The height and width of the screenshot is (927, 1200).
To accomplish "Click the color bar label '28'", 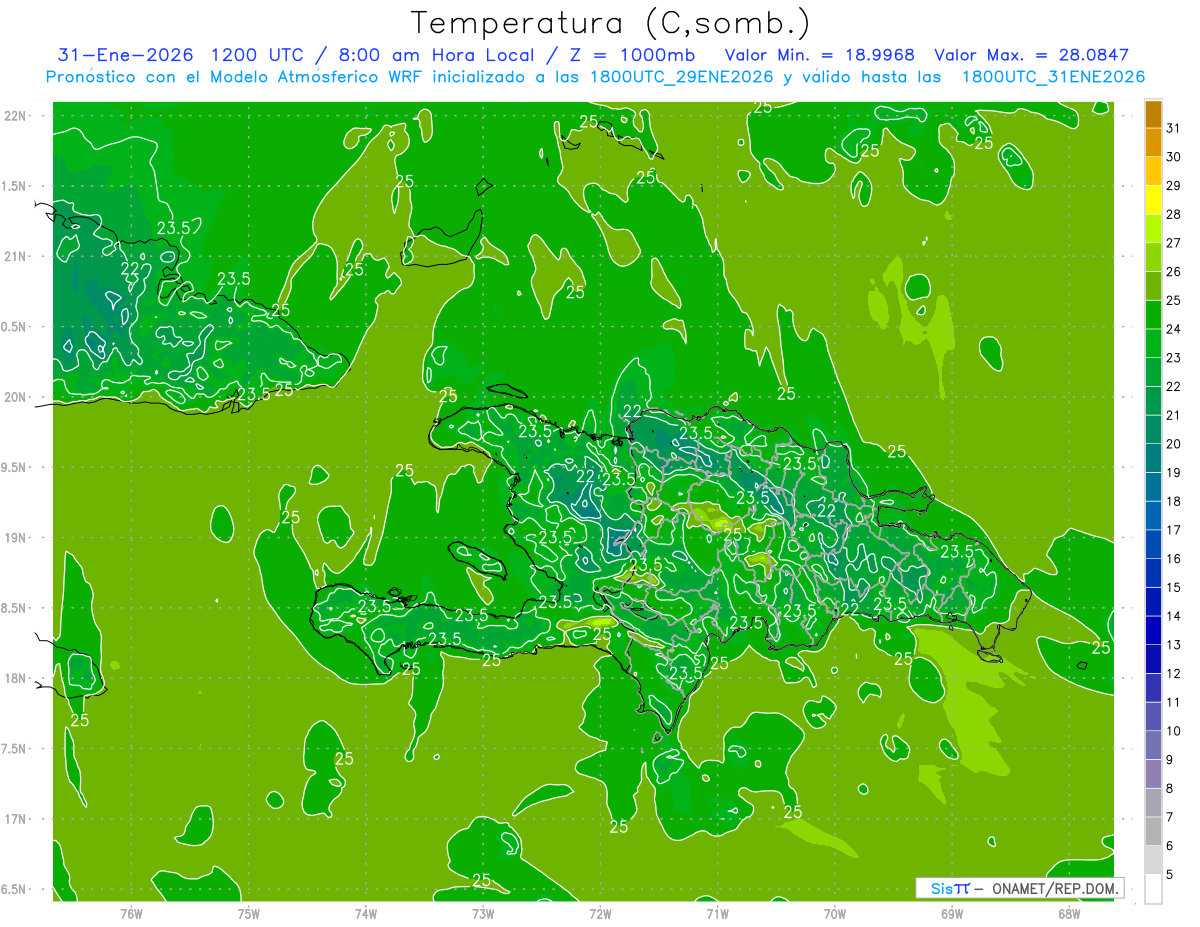I will (x=1173, y=214).
